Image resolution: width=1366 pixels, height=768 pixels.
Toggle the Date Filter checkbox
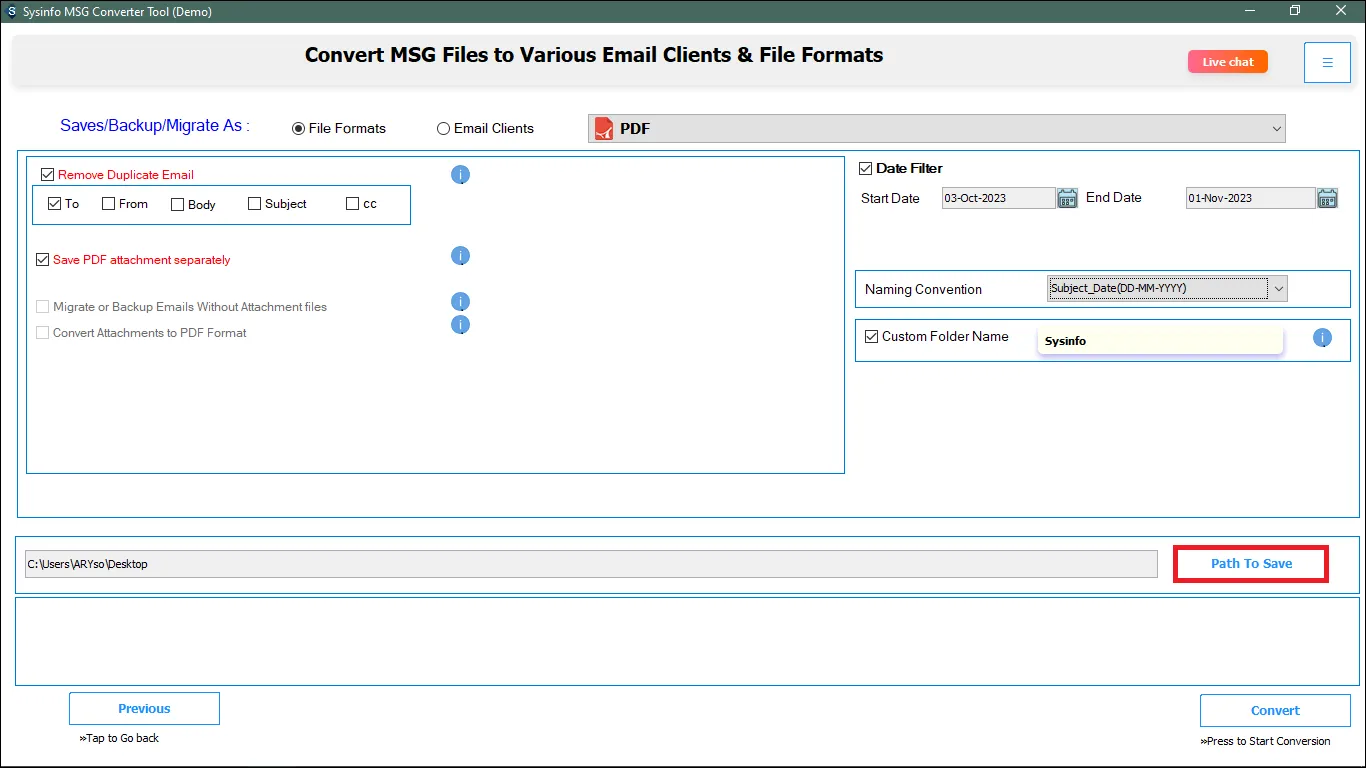pos(866,169)
